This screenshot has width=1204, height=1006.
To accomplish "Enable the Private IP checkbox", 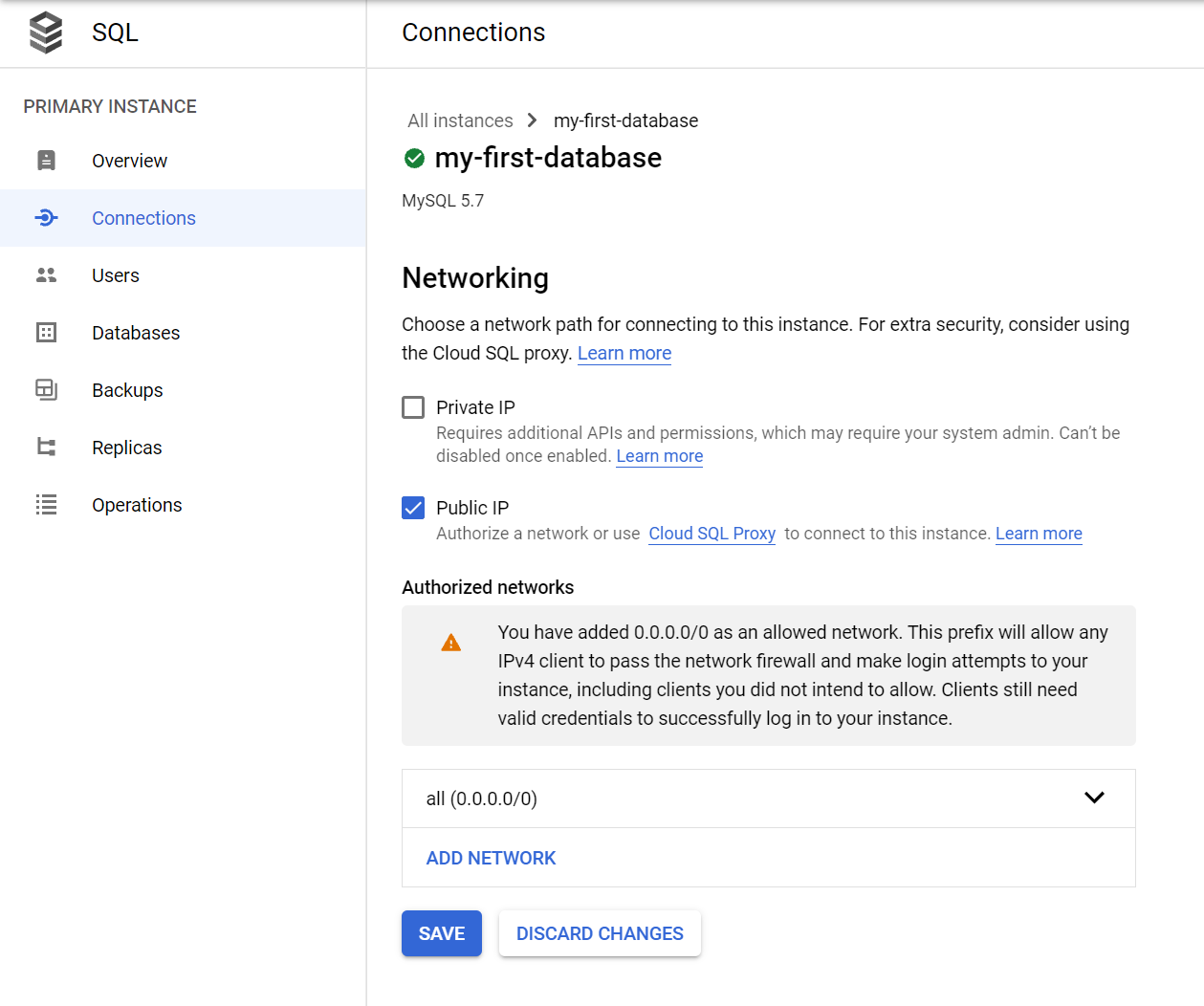I will pos(413,408).
